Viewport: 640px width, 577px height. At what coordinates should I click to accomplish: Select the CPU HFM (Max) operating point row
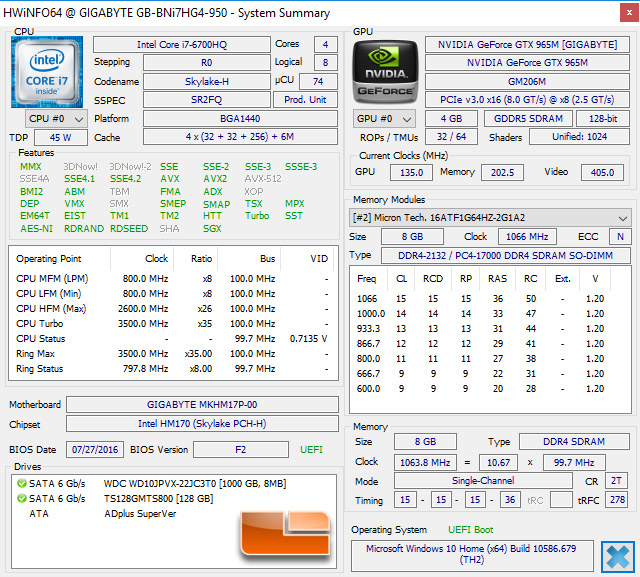coord(173,309)
